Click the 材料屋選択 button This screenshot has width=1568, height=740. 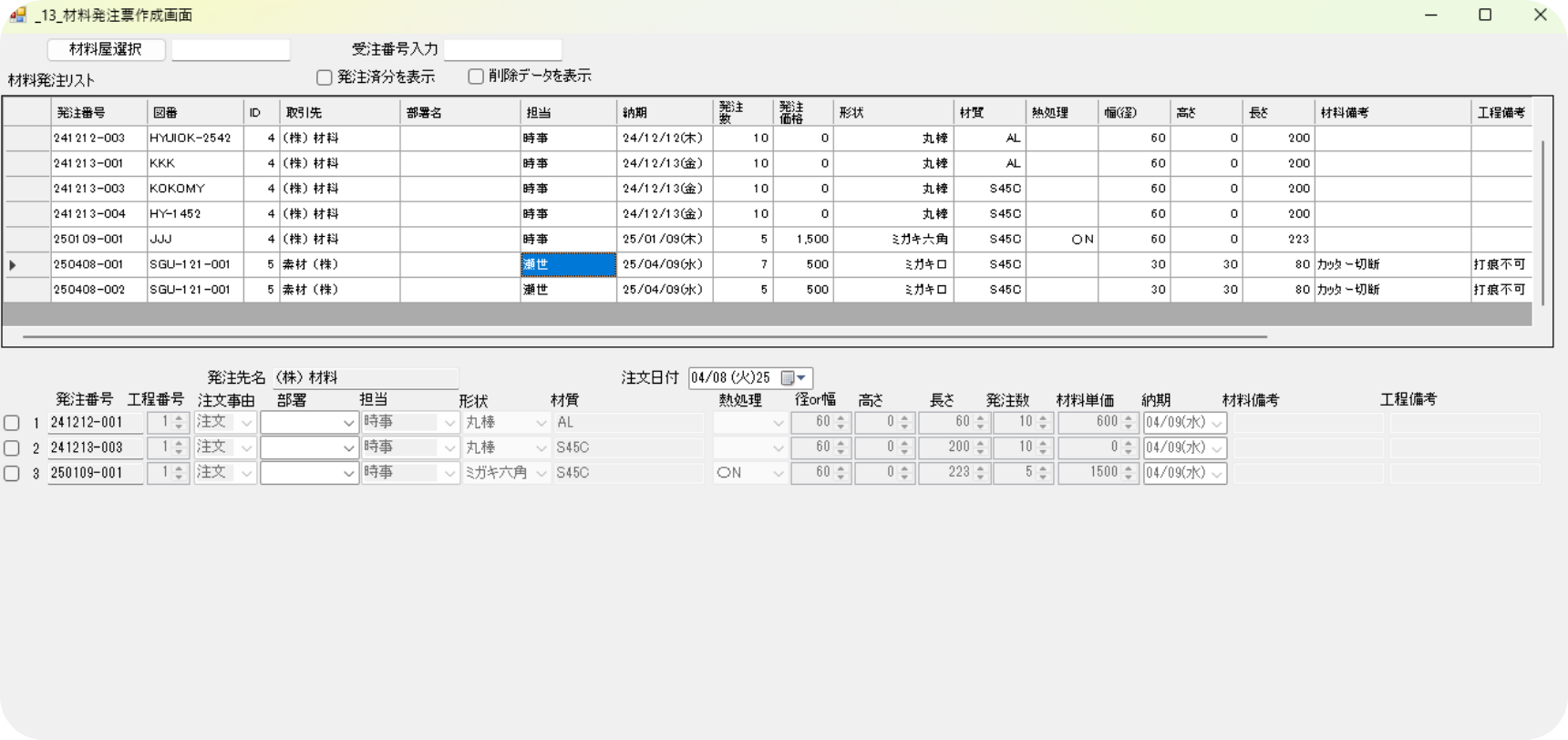pos(106,49)
